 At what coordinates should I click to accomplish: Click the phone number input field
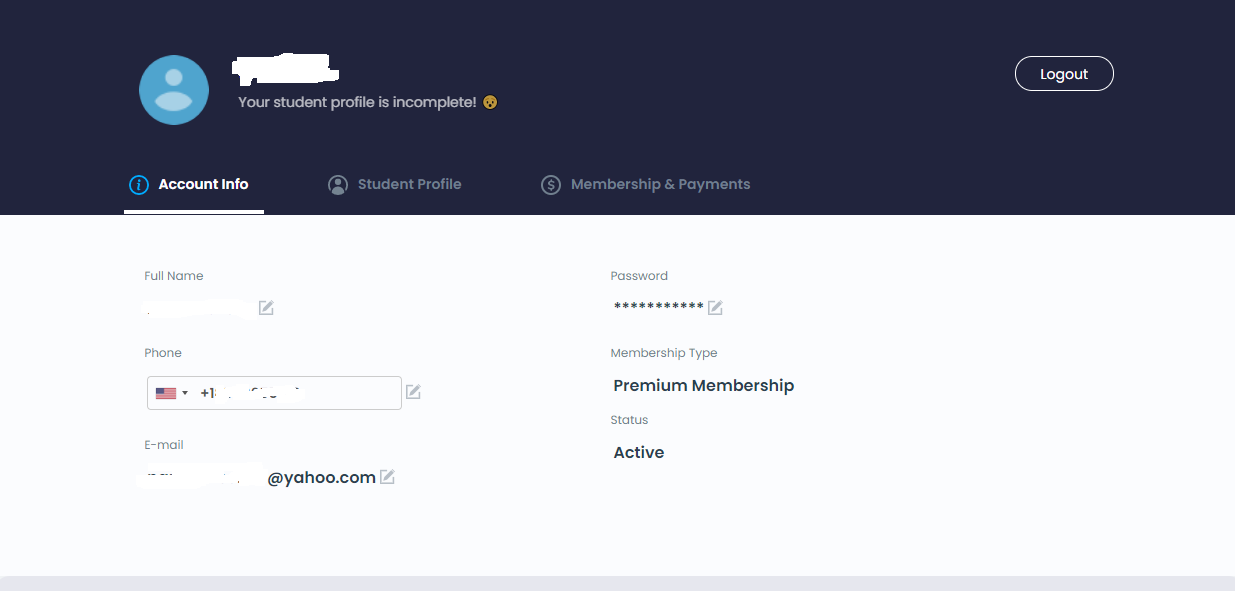(x=274, y=393)
